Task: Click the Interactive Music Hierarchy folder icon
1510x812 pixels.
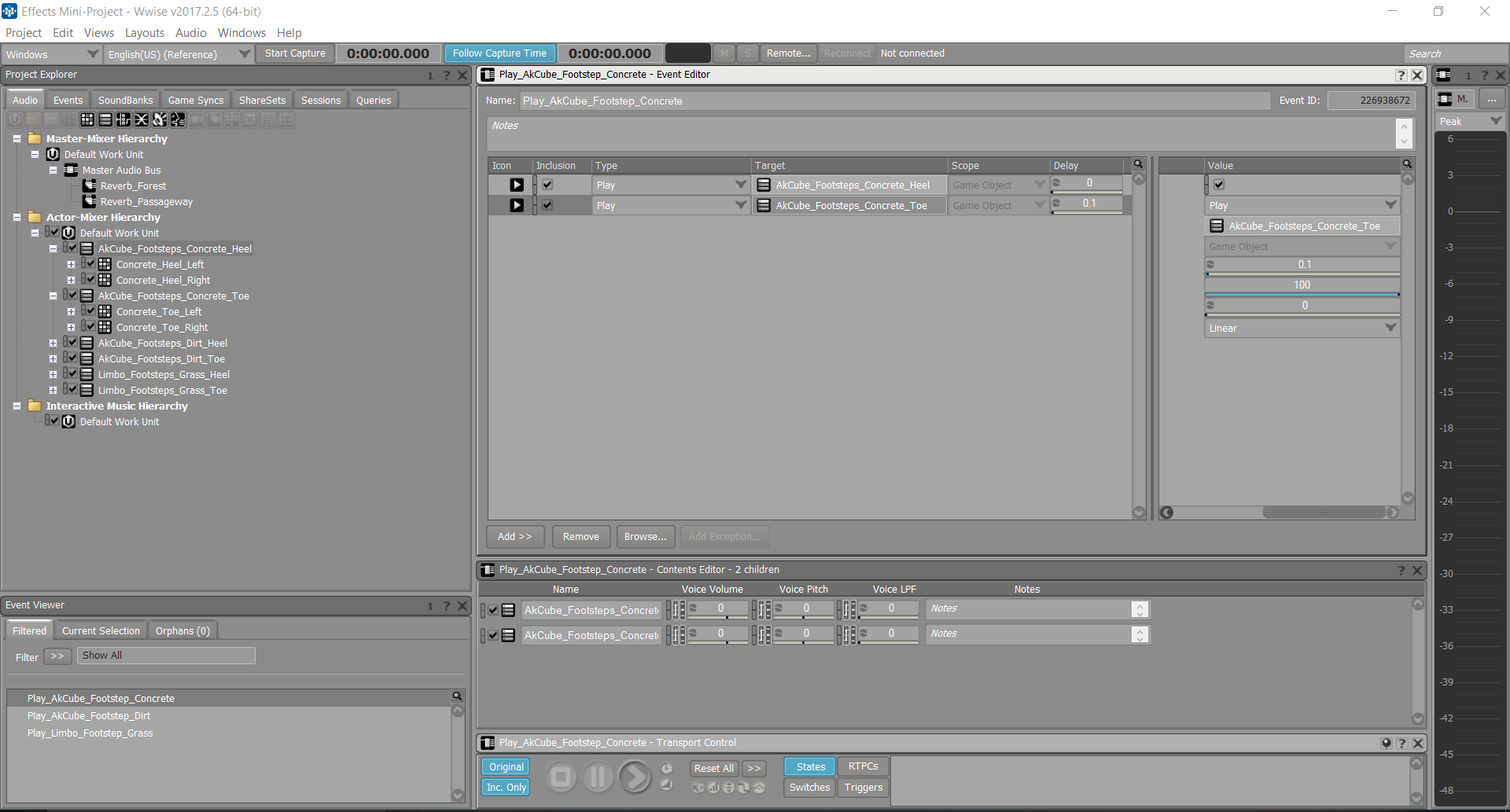Action: point(35,406)
